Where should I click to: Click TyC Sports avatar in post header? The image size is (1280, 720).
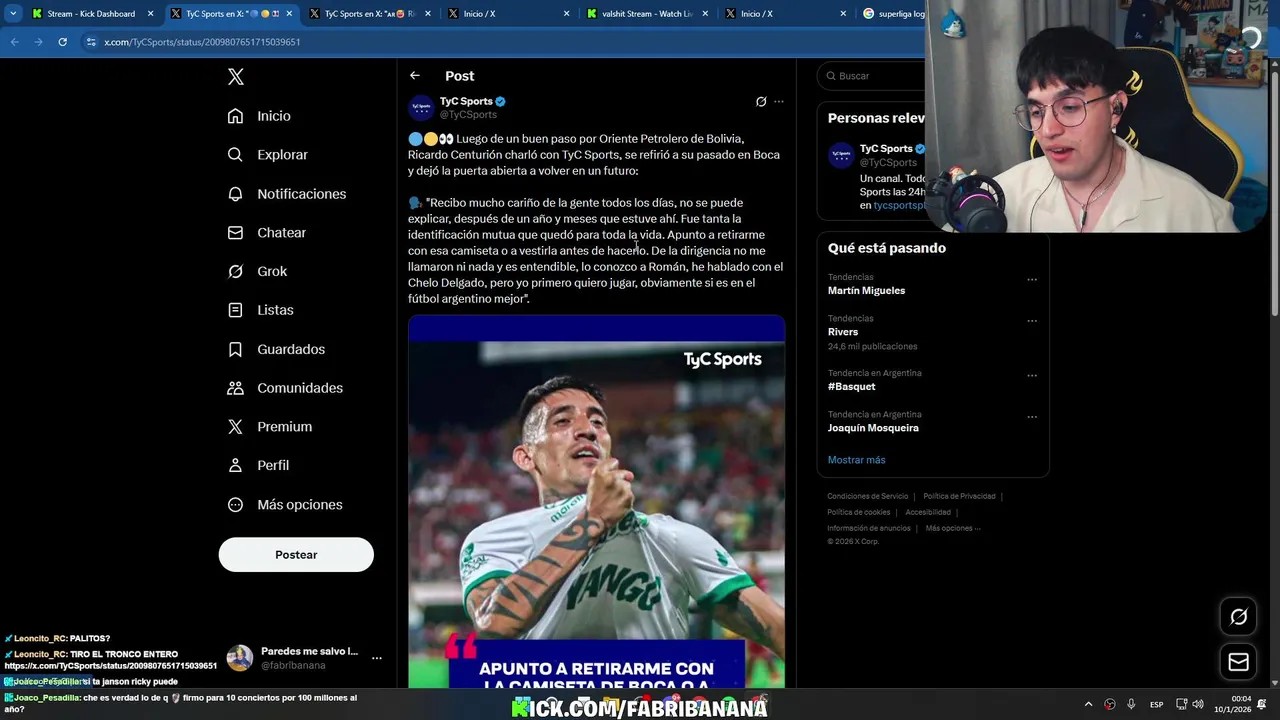421,108
